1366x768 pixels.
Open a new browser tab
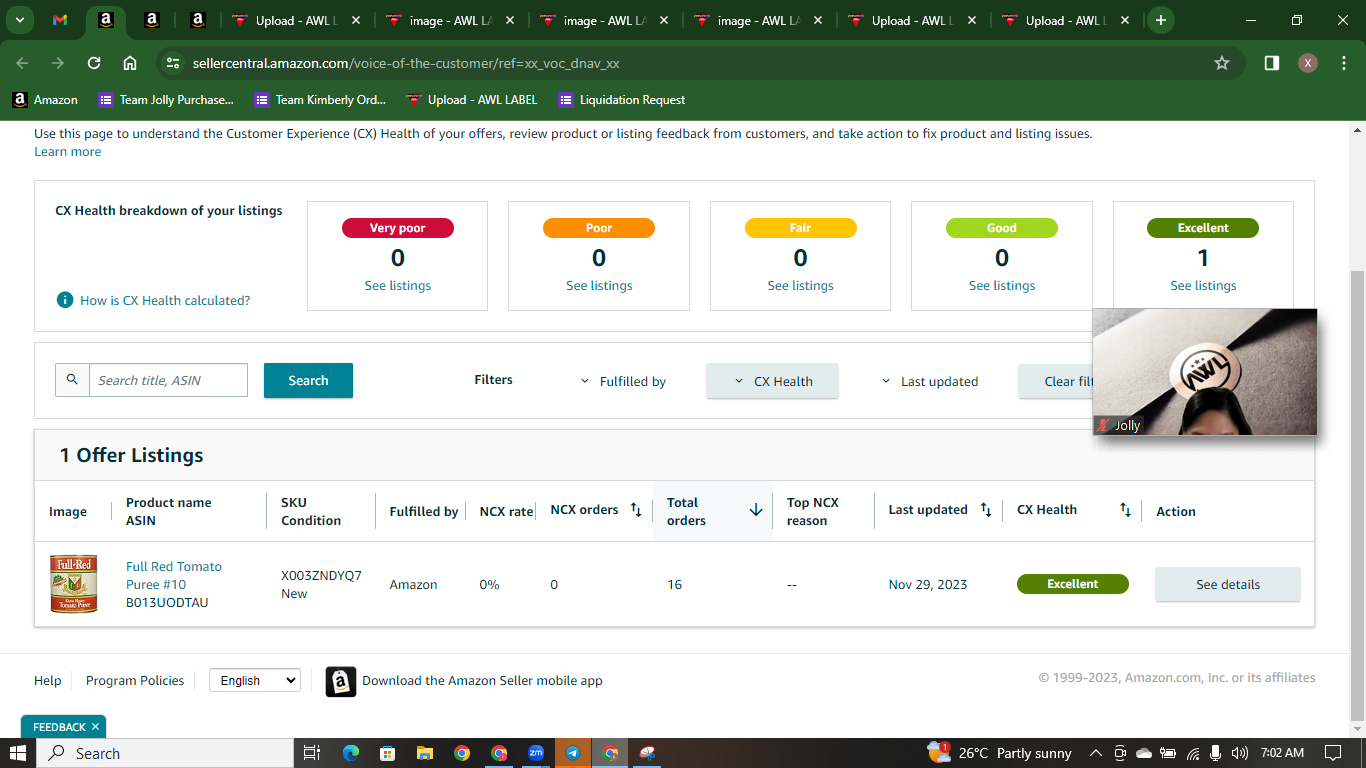pyautogui.click(x=1160, y=20)
